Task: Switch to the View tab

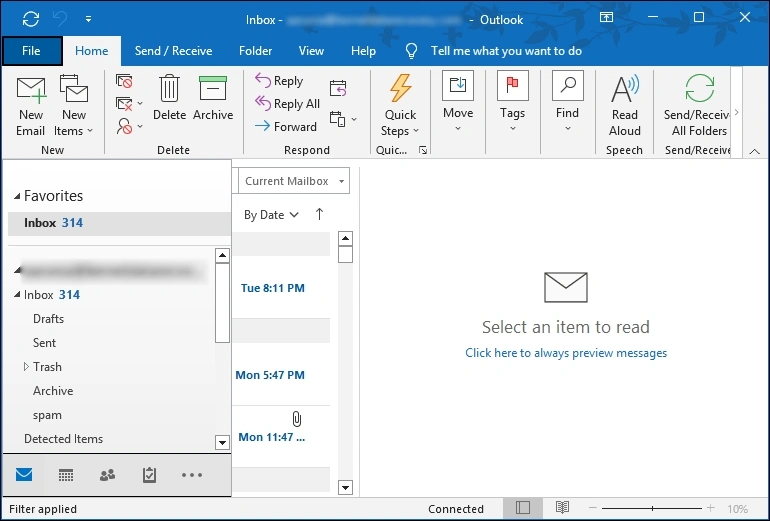Action: click(311, 51)
